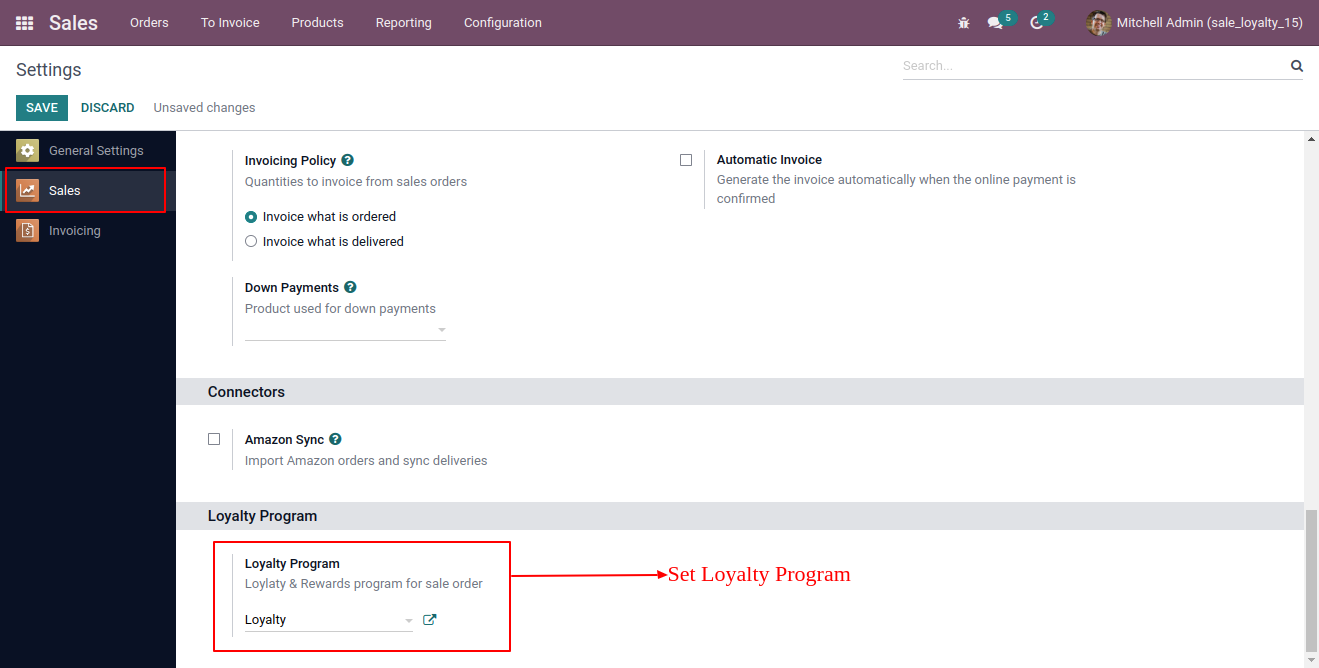This screenshot has width=1319, height=668.
Task: Focus the settings search field
Action: 1095,66
